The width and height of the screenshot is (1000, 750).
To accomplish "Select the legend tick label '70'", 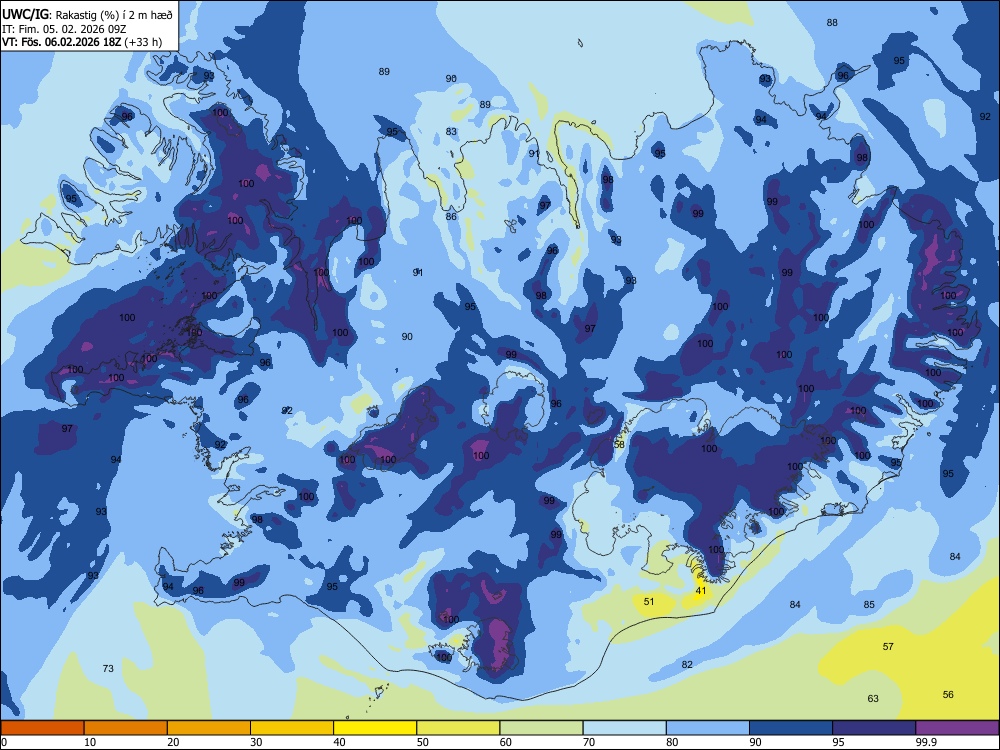I will tap(589, 742).
